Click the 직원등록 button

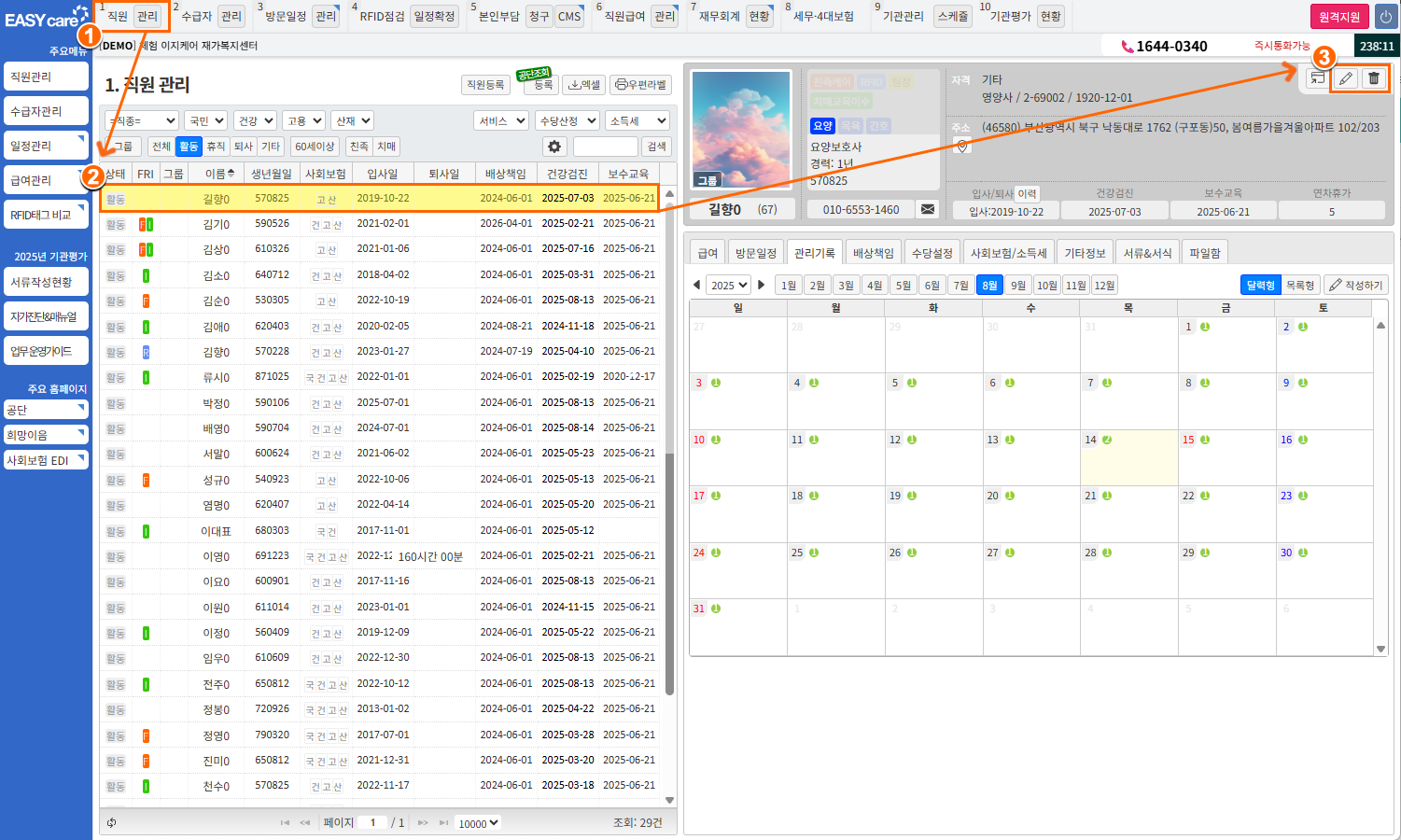[x=485, y=84]
